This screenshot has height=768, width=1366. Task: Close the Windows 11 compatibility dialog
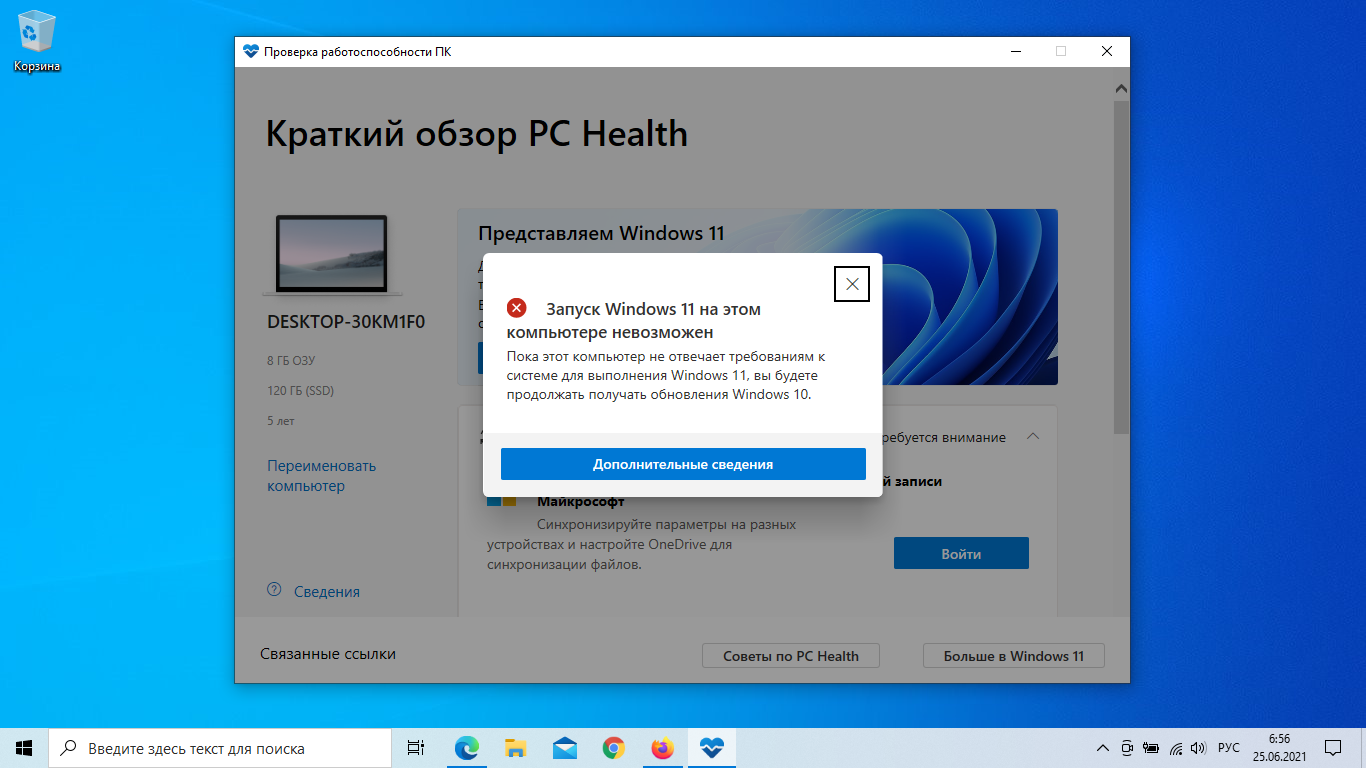tap(852, 284)
